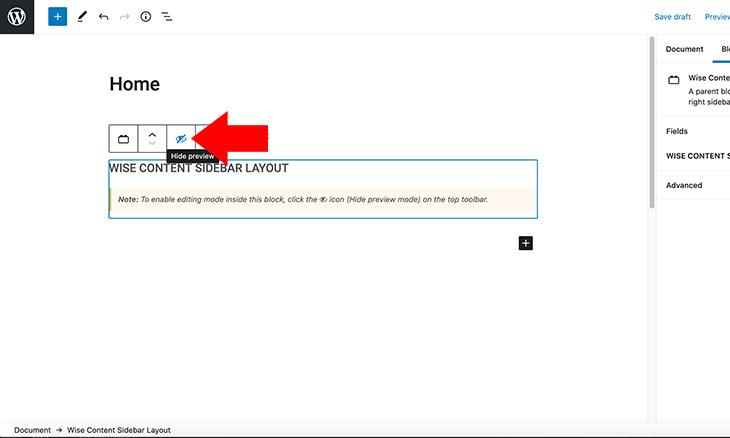Open the block list view outline
This screenshot has width=730, height=438.
(167, 17)
